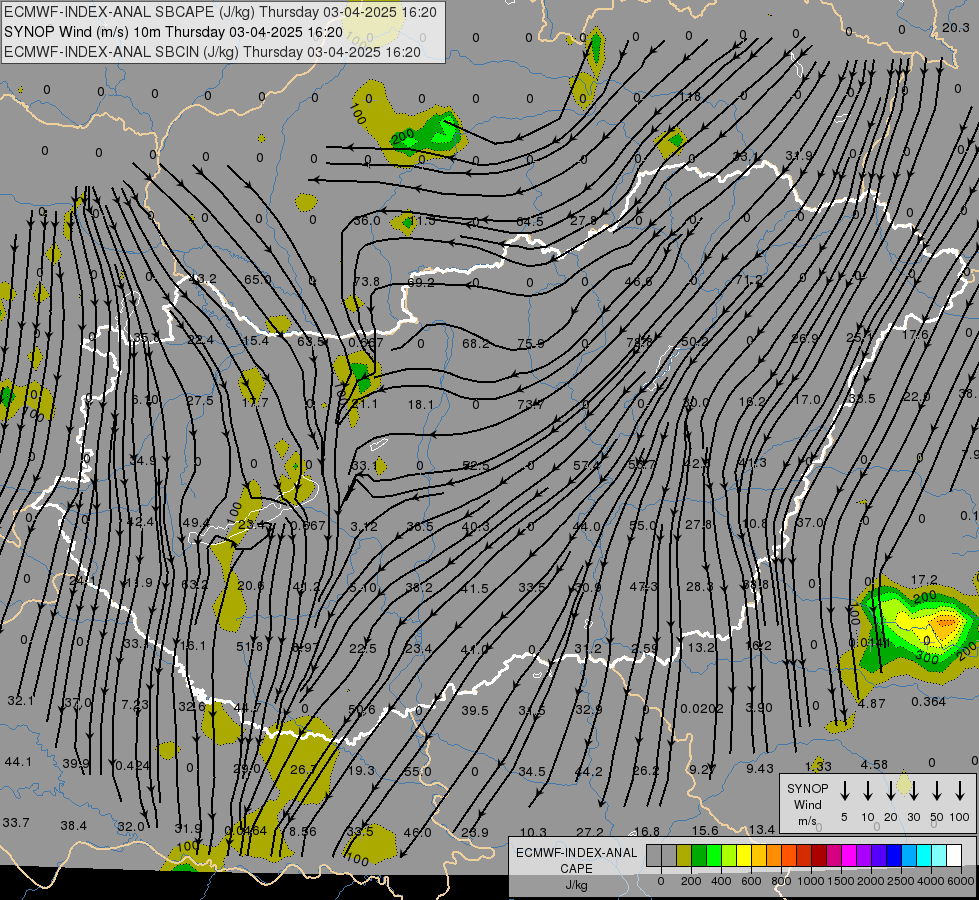Click the 1.18 CIN value on map
979x900 pixels.
click(x=690, y=97)
